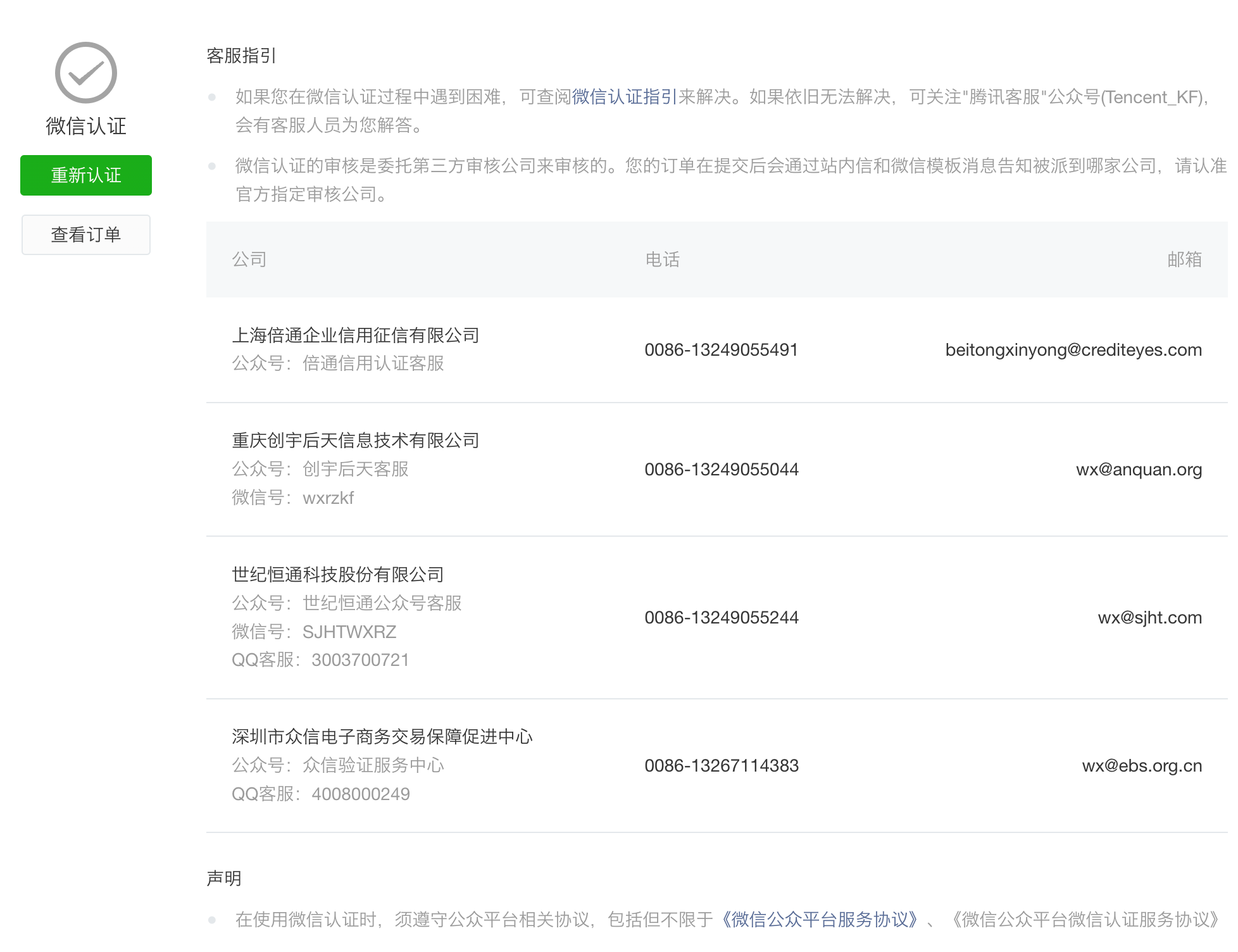
Task: Select company 上海倍通企业信用征信有限公司
Action: pos(356,335)
